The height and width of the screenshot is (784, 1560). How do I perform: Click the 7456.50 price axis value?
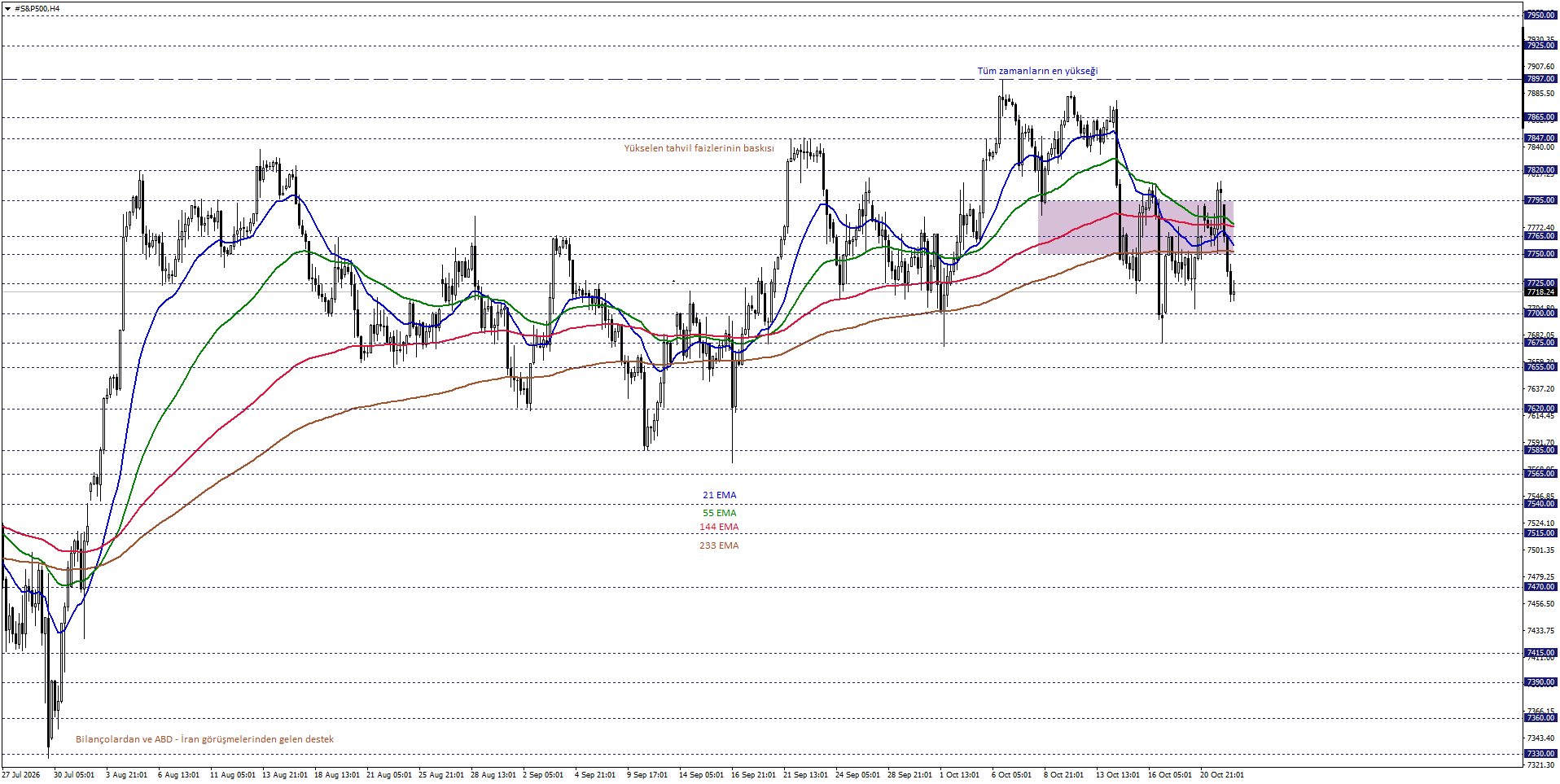pos(1540,604)
